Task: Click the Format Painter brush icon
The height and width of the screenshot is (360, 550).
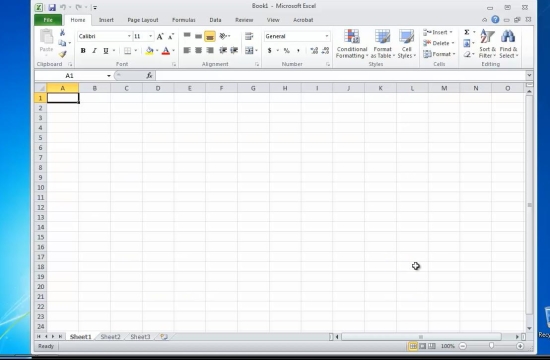Action: click(62, 54)
